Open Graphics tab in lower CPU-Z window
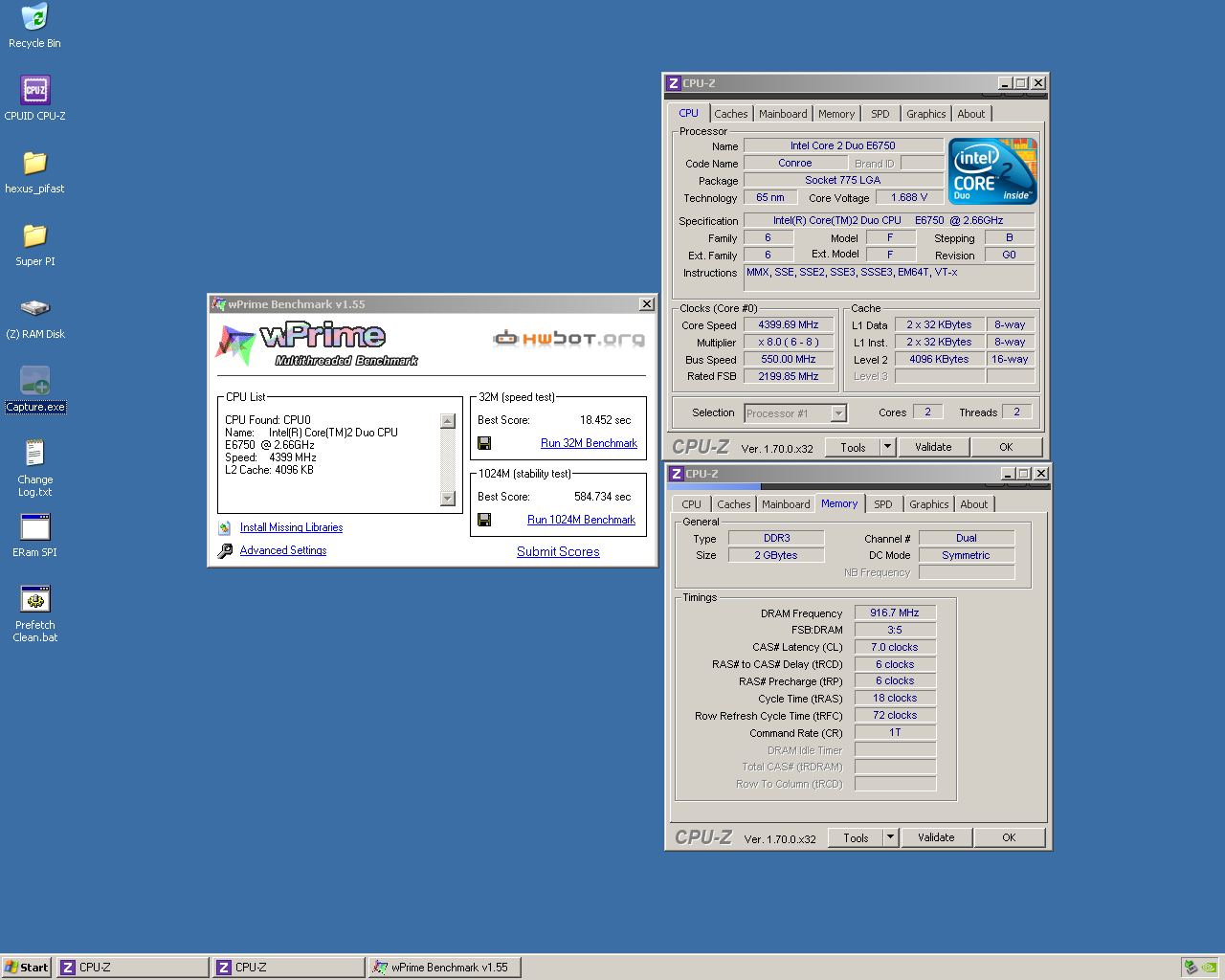1225x980 pixels. [929, 504]
